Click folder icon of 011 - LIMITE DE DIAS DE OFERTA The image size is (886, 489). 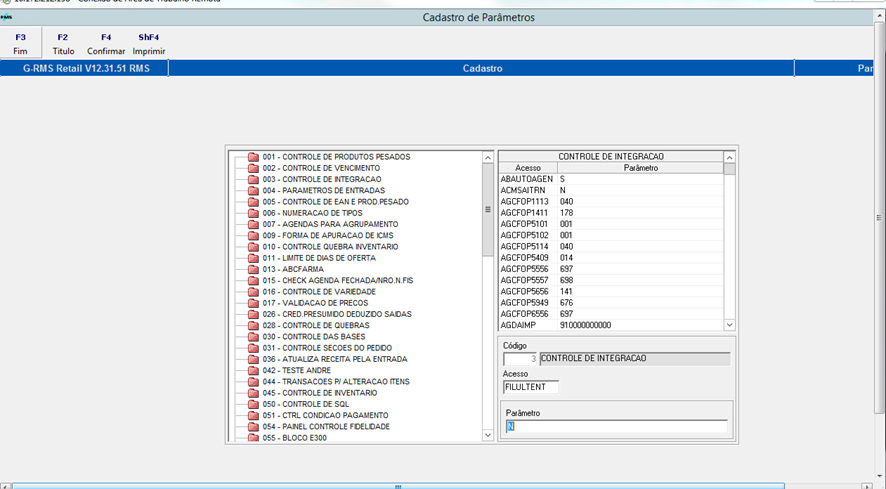click(253, 258)
